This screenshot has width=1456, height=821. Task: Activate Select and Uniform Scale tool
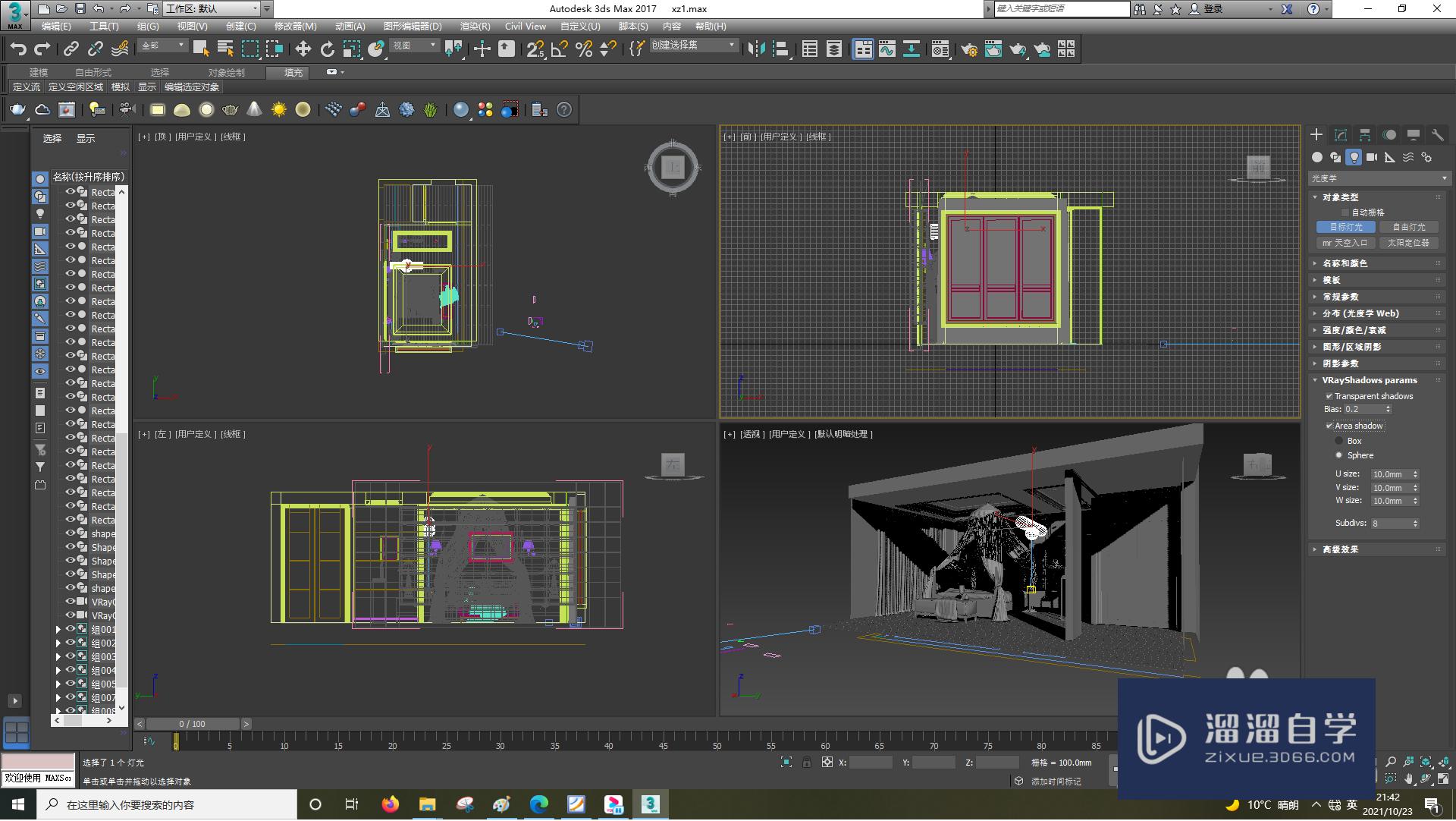[x=352, y=49]
